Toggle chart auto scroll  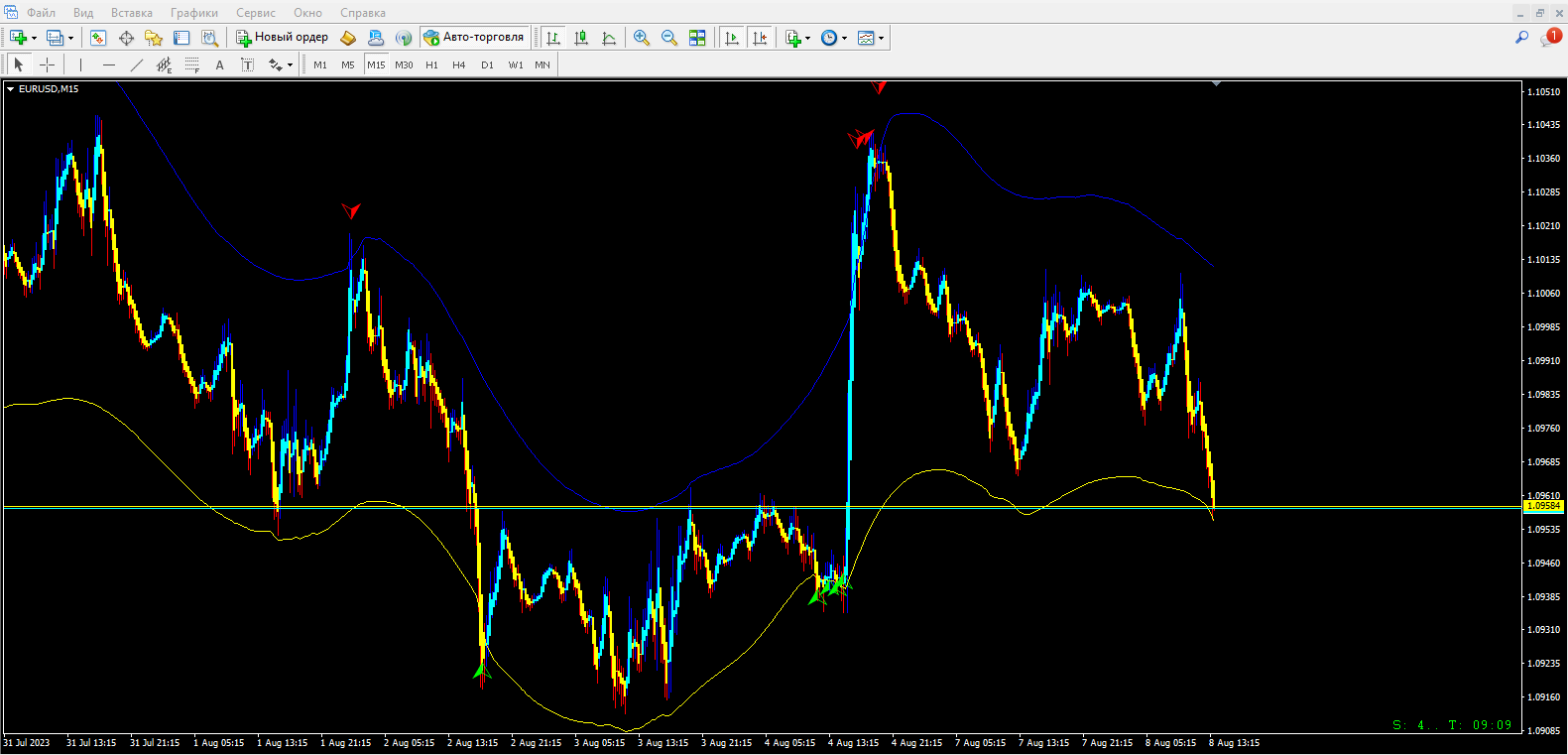(732, 38)
